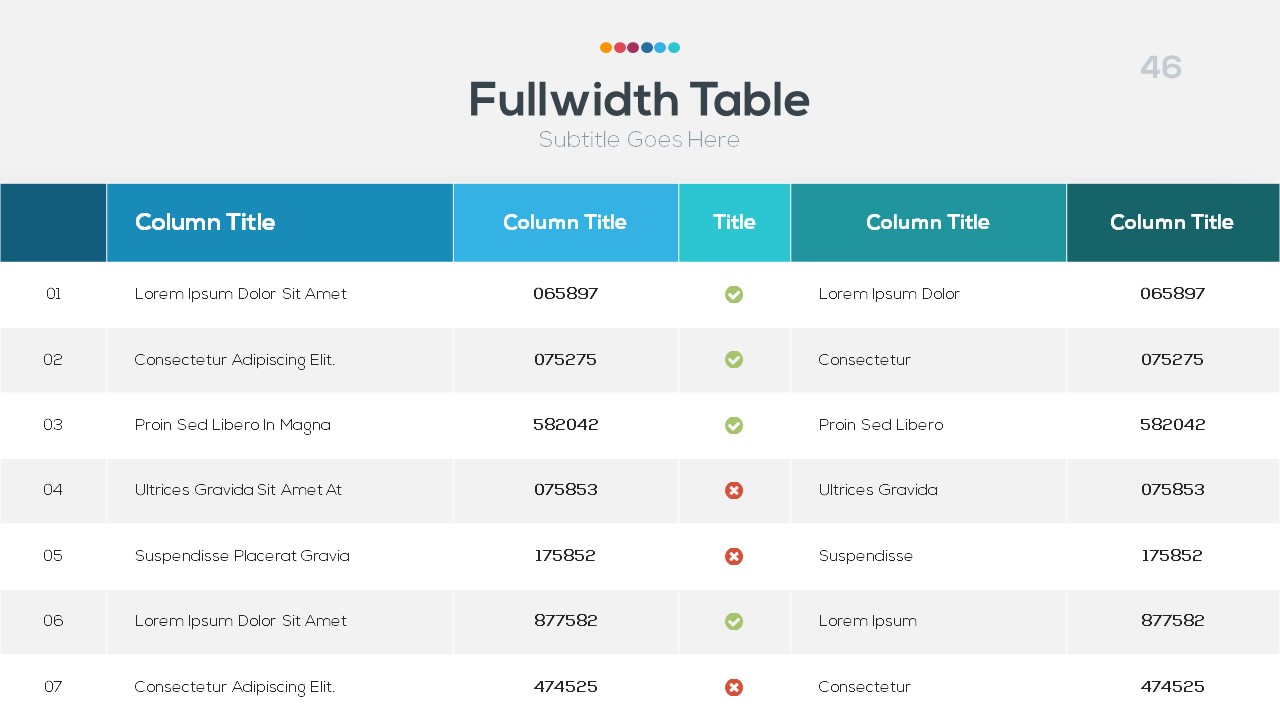
Task: Click the green check icon in row 02
Action: [734, 359]
